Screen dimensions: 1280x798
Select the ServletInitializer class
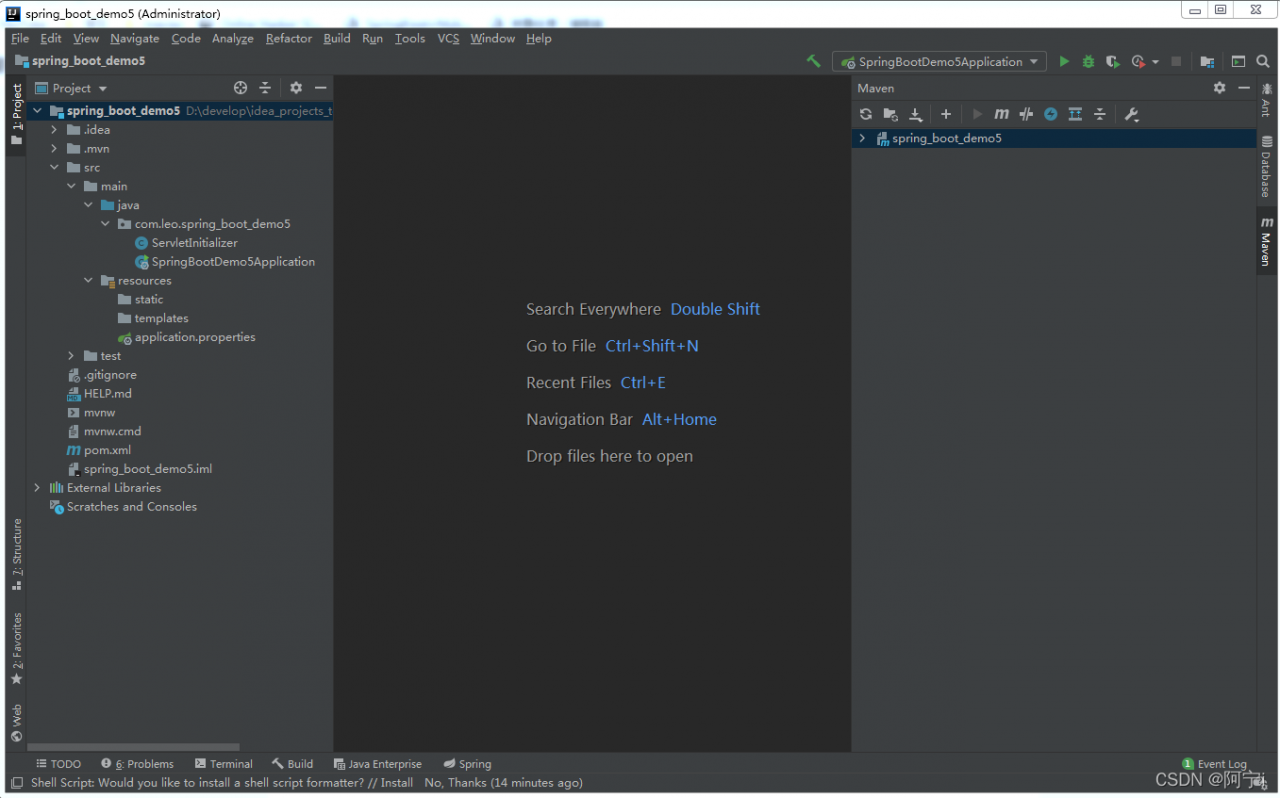194,243
